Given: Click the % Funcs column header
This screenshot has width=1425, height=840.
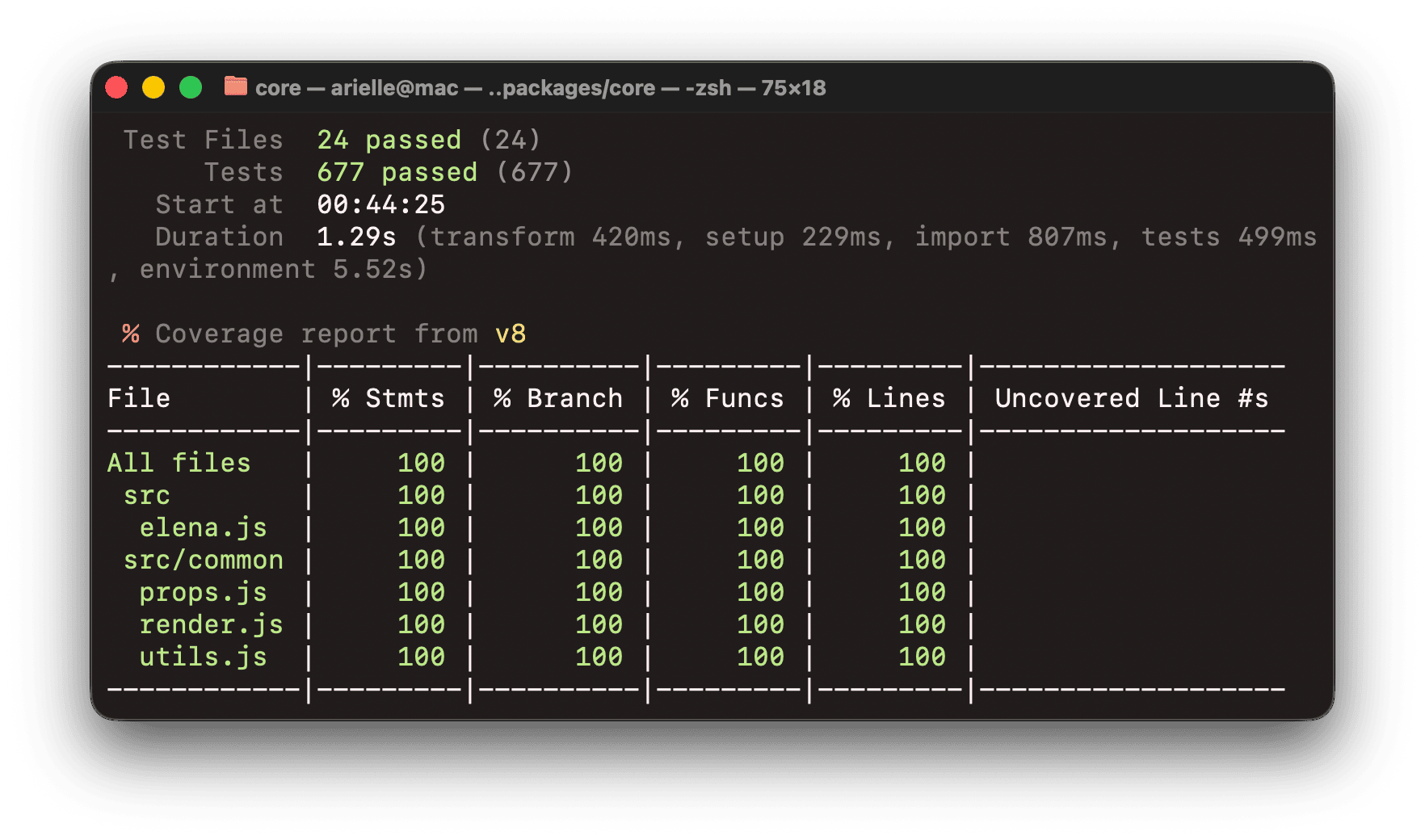Looking at the screenshot, I should point(728,398).
